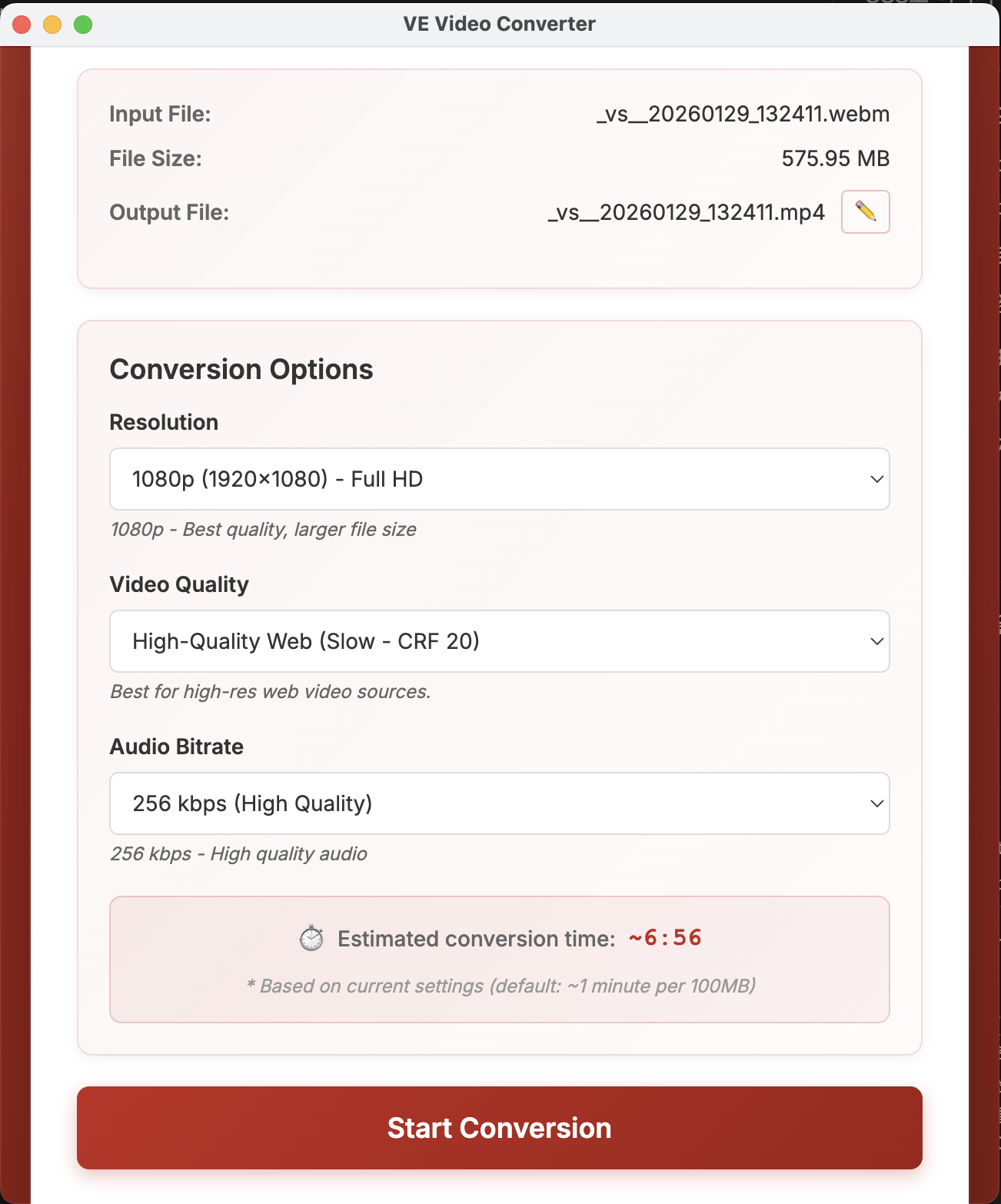
Task: Open the Video Quality dropdown
Action: 500,641
